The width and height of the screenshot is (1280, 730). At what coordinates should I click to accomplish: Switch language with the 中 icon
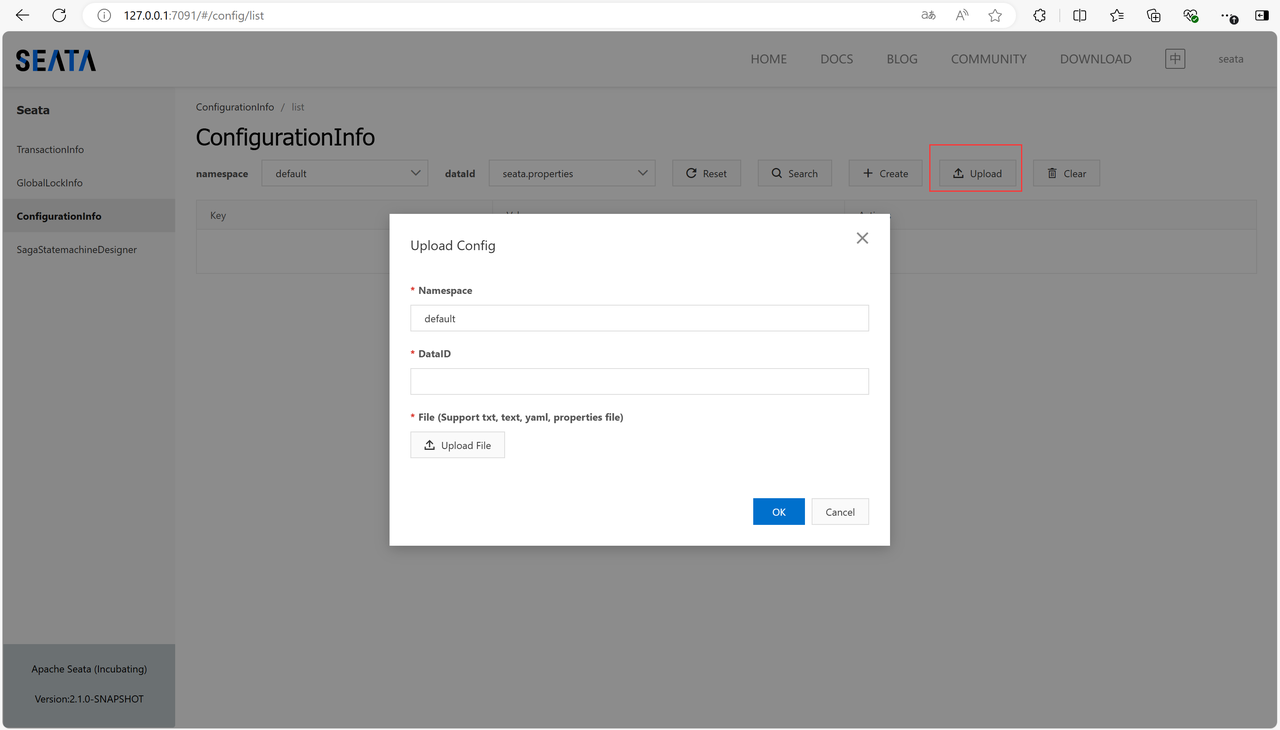pyautogui.click(x=1175, y=59)
